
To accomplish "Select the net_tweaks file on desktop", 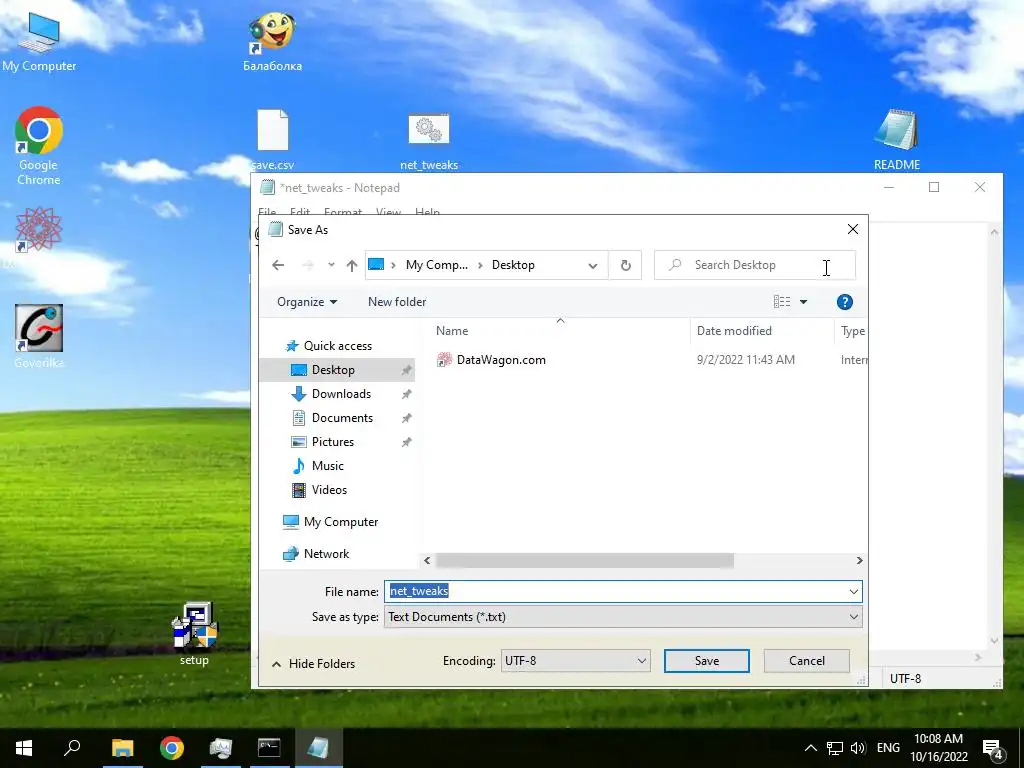I will [x=429, y=140].
